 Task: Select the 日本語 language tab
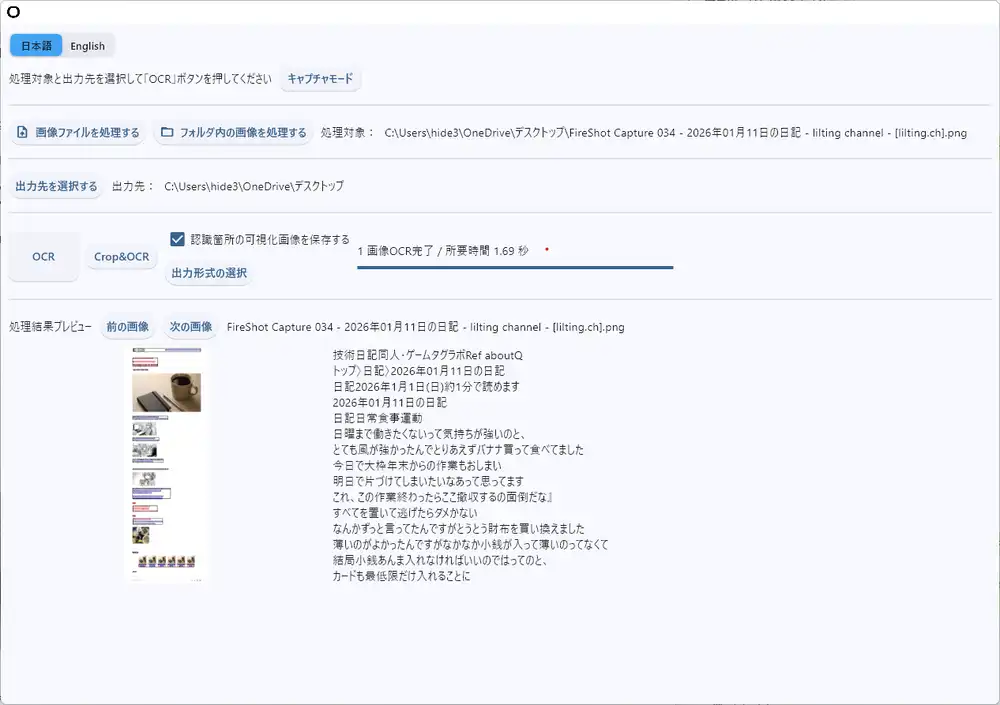[35, 45]
